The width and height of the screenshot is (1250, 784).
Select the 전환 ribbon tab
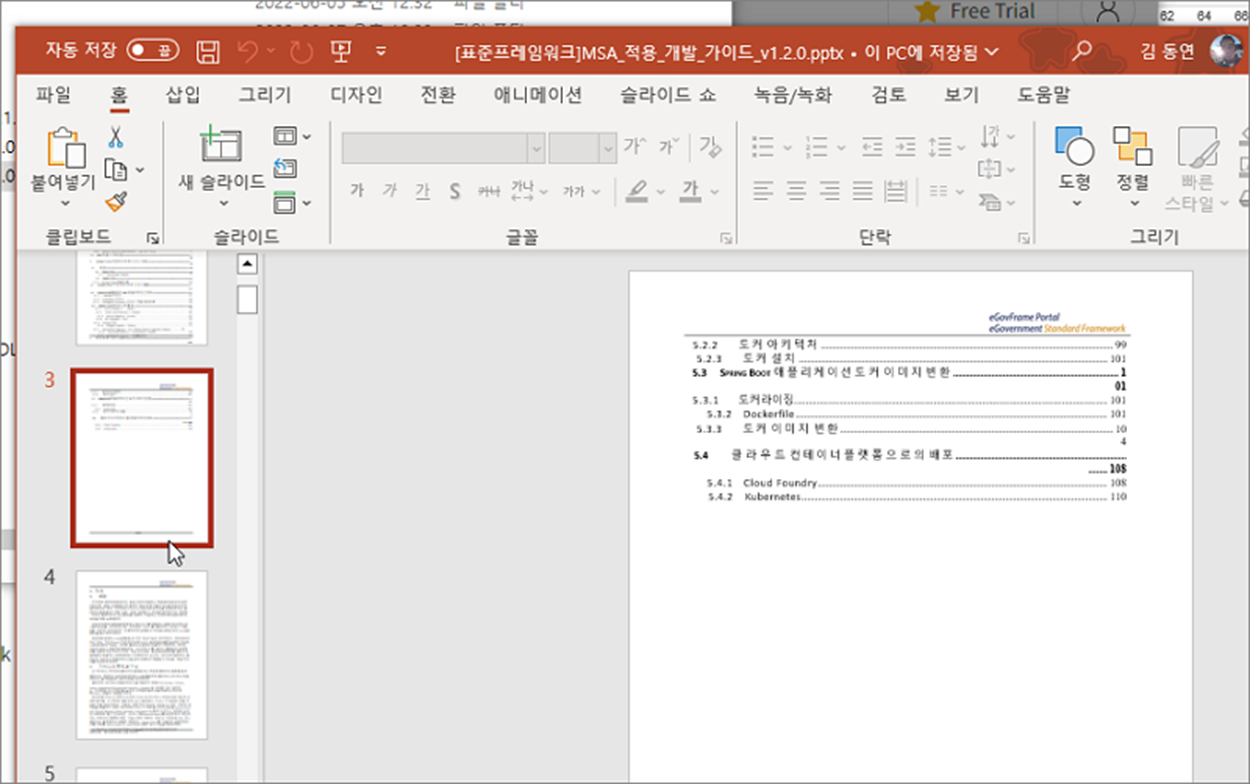point(438,96)
